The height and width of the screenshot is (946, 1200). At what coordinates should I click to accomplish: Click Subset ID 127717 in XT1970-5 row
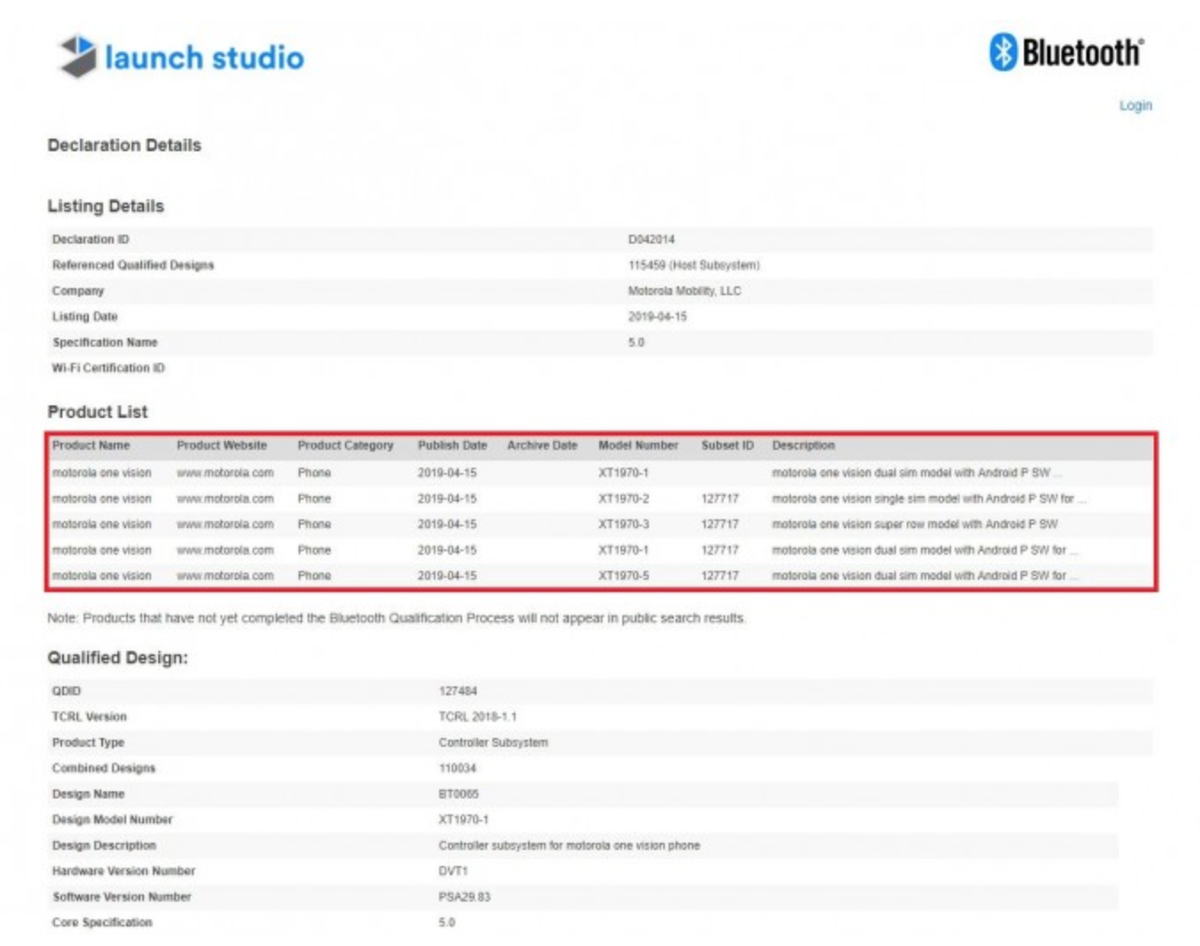pos(720,576)
